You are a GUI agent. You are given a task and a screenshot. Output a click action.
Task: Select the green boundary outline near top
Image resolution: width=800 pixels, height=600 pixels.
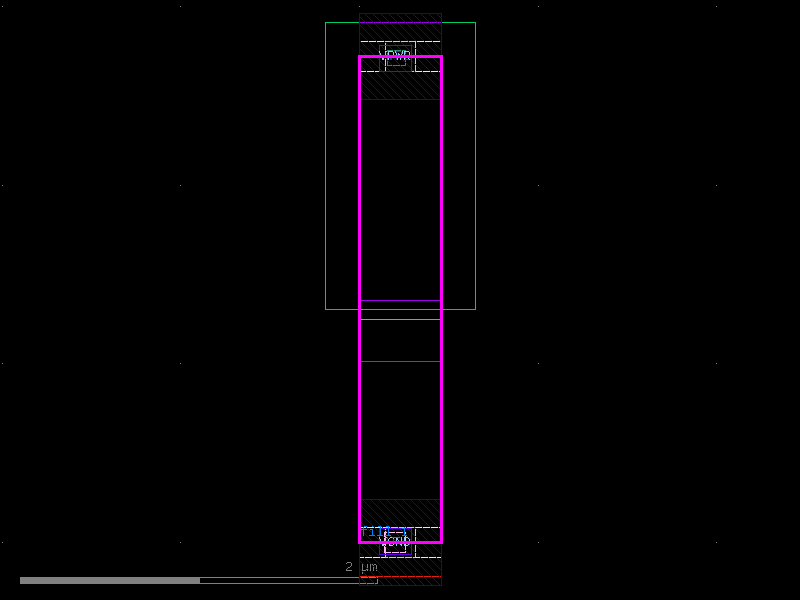(x=340, y=22)
